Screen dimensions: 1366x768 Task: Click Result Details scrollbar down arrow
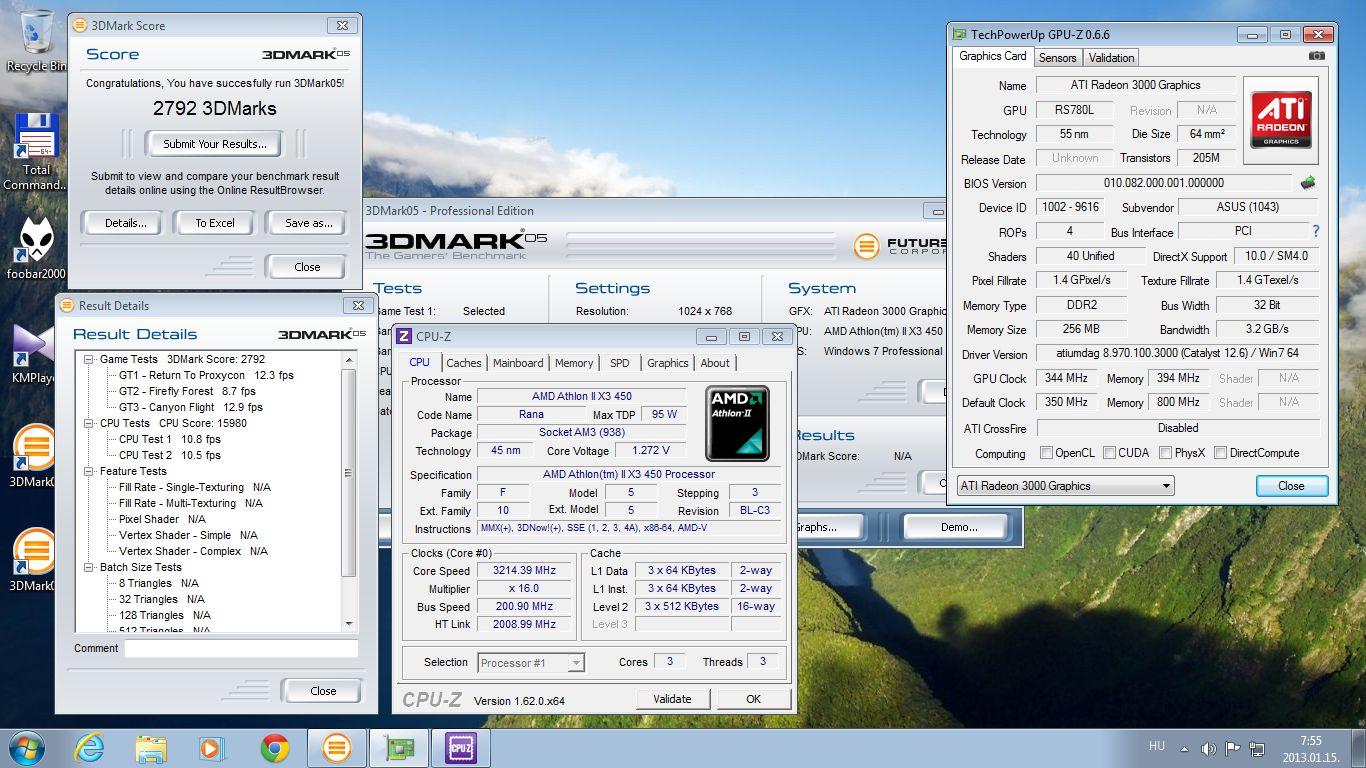pyautogui.click(x=349, y=624)
